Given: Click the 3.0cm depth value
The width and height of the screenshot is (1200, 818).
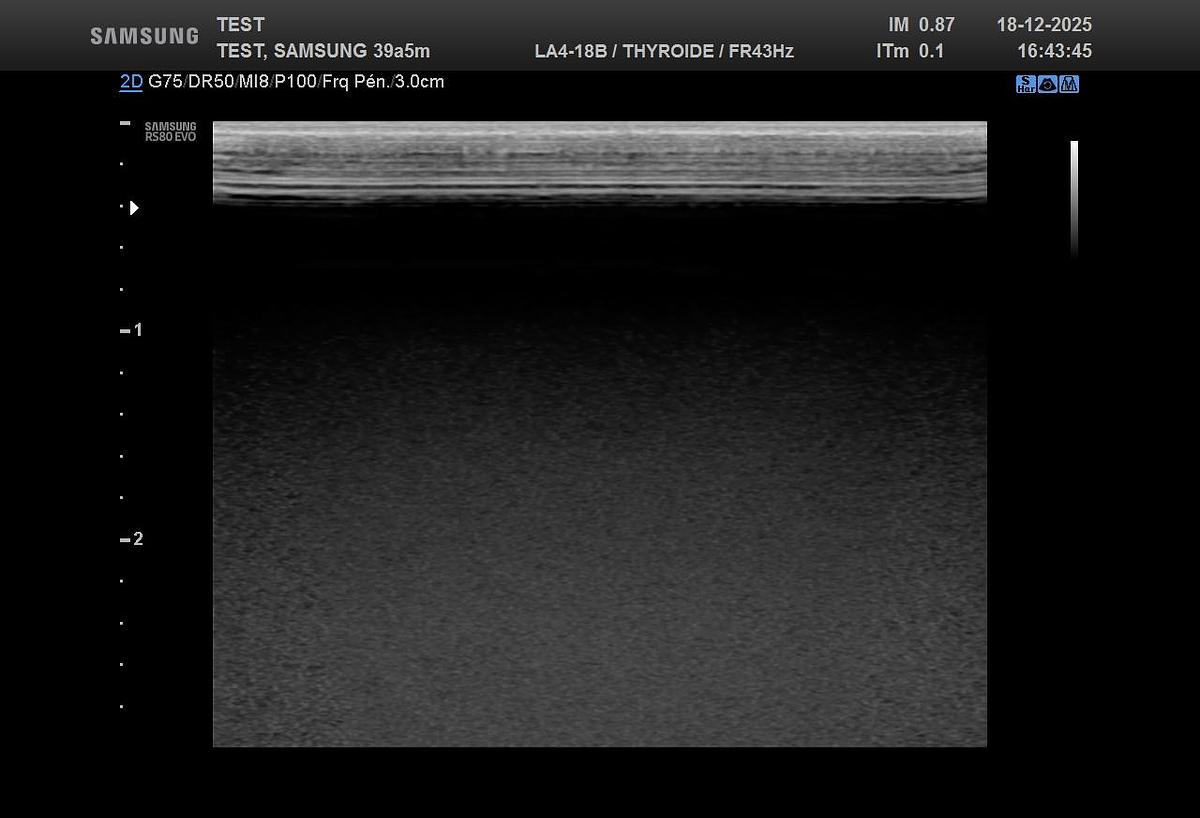Looking at the screenshot, I should tap(419, 82).
